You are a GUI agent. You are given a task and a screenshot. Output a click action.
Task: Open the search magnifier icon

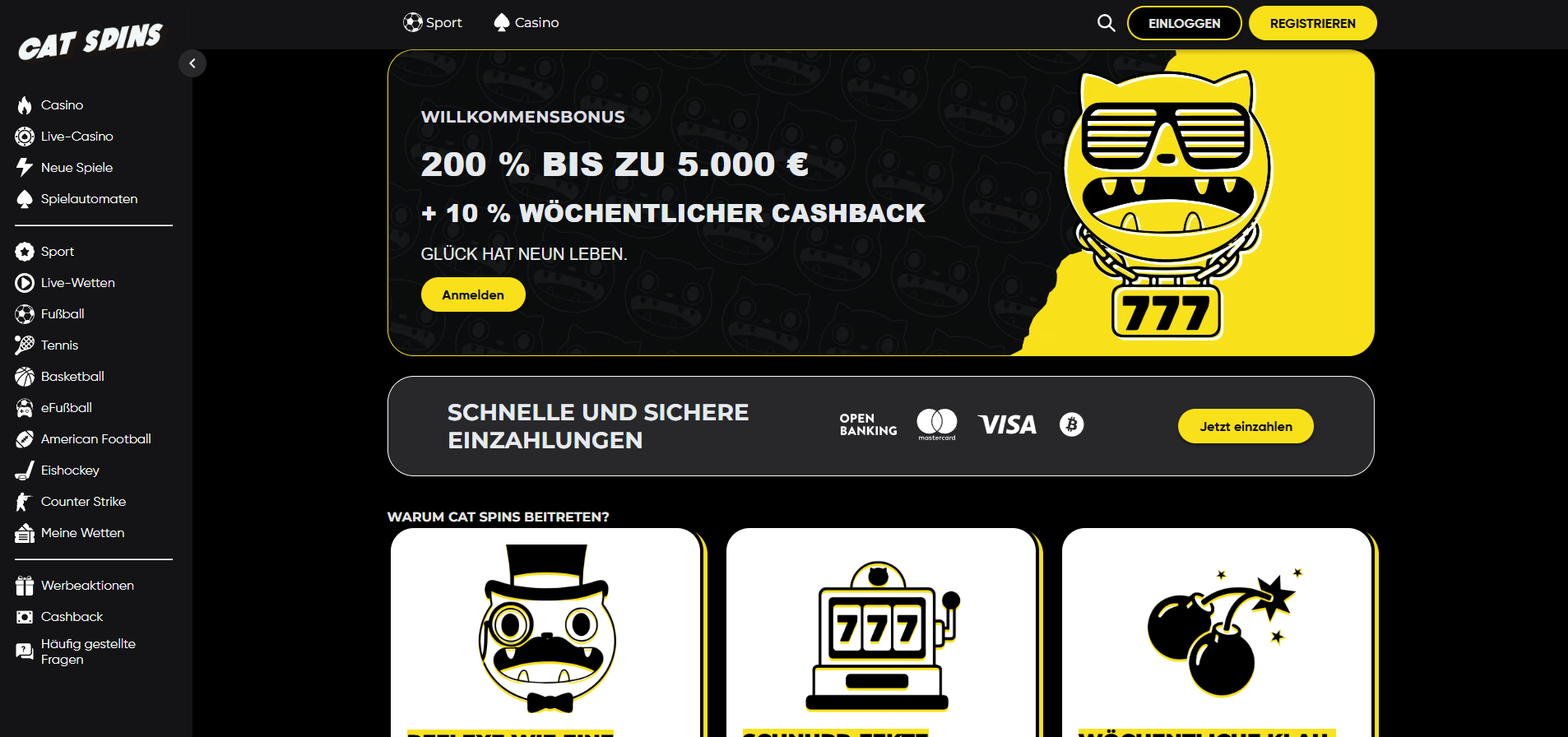coord(1106,23)
